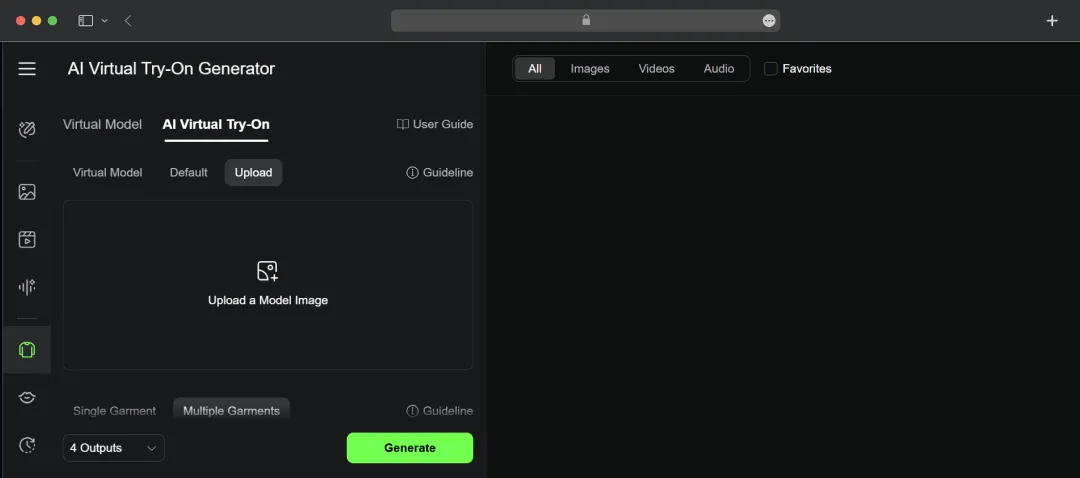
Task: Show All media filter
Action: click(534, 69)
